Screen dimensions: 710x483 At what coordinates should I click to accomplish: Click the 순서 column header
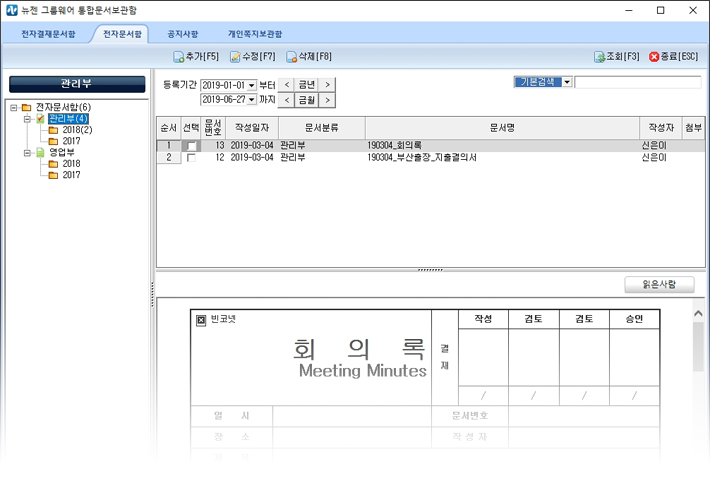[x=168, y=128]
